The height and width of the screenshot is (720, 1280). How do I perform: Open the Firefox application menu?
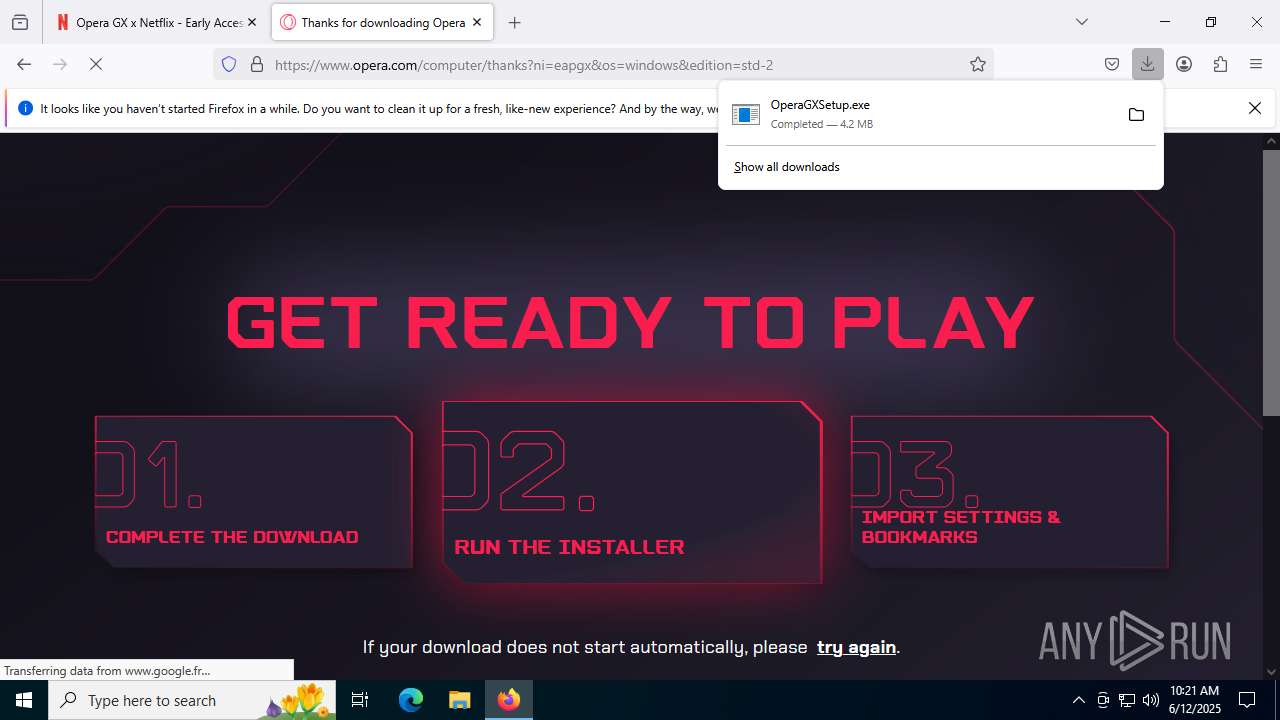point(1256,64)
